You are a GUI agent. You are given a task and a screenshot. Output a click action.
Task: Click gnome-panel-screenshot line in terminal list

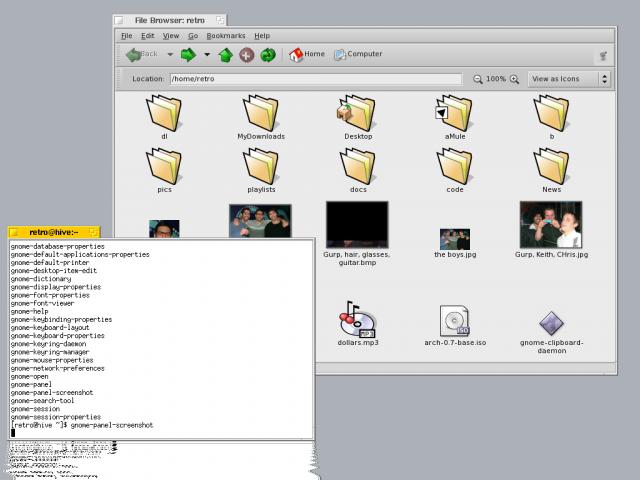point(52,393)
